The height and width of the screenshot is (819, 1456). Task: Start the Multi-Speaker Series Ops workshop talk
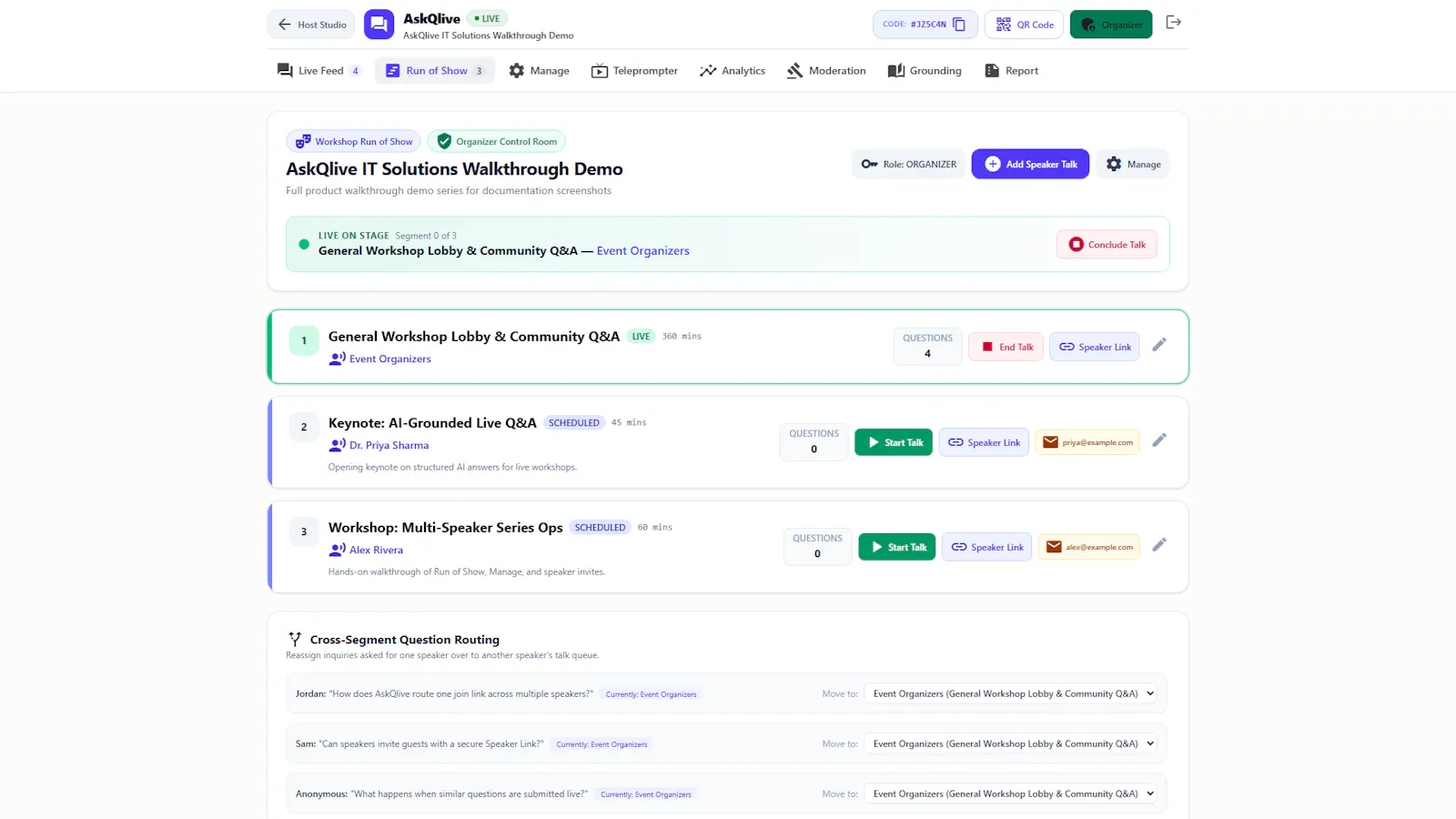pyautogui.click(x=897, y=547)
